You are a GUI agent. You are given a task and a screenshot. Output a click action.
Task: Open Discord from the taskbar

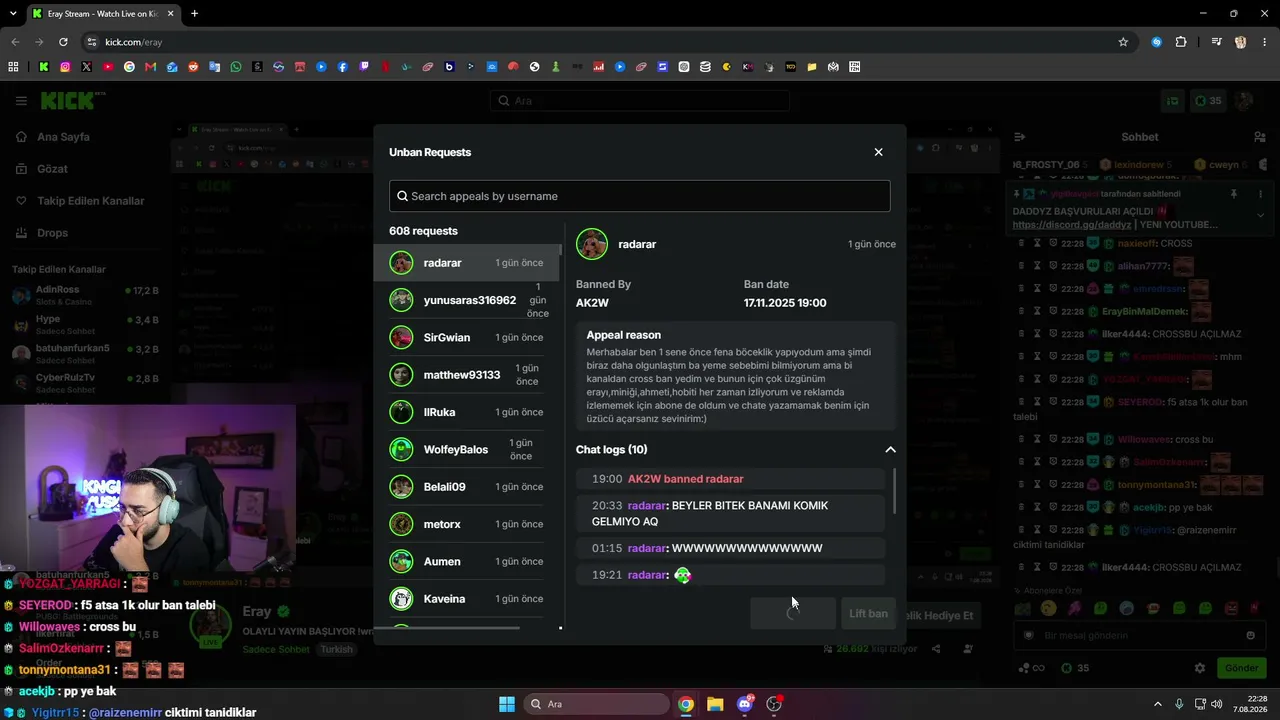[744, 704]
